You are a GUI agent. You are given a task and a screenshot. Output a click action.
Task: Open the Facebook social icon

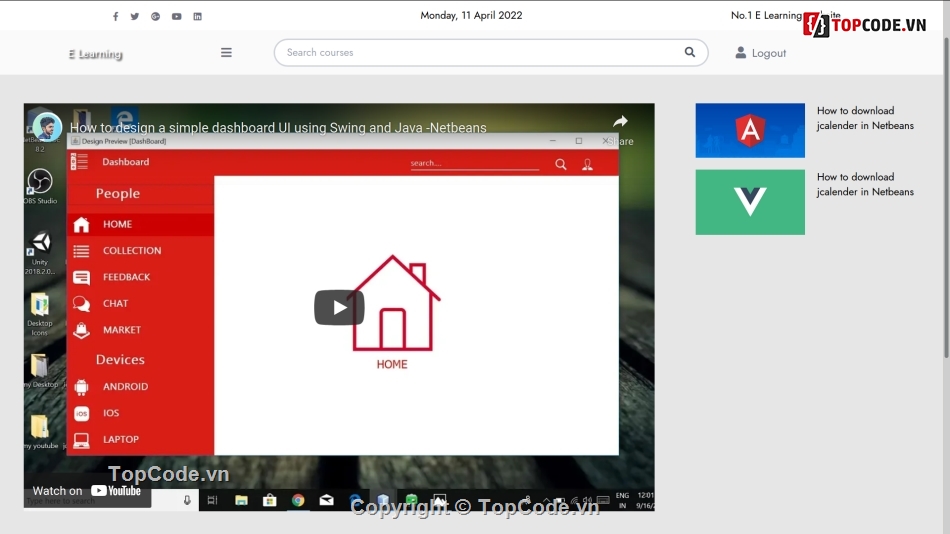coord(116,16)
